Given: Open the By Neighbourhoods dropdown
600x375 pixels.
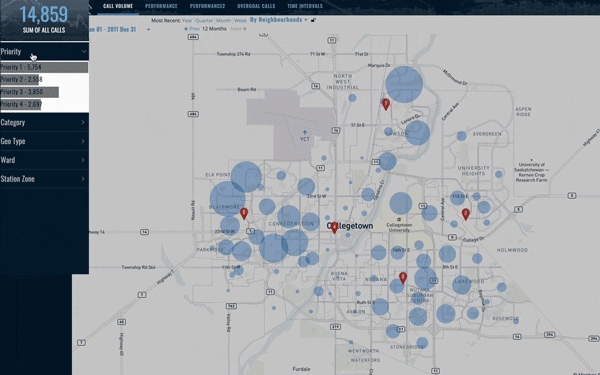Looking at the screenshot, I should point(279,20).
